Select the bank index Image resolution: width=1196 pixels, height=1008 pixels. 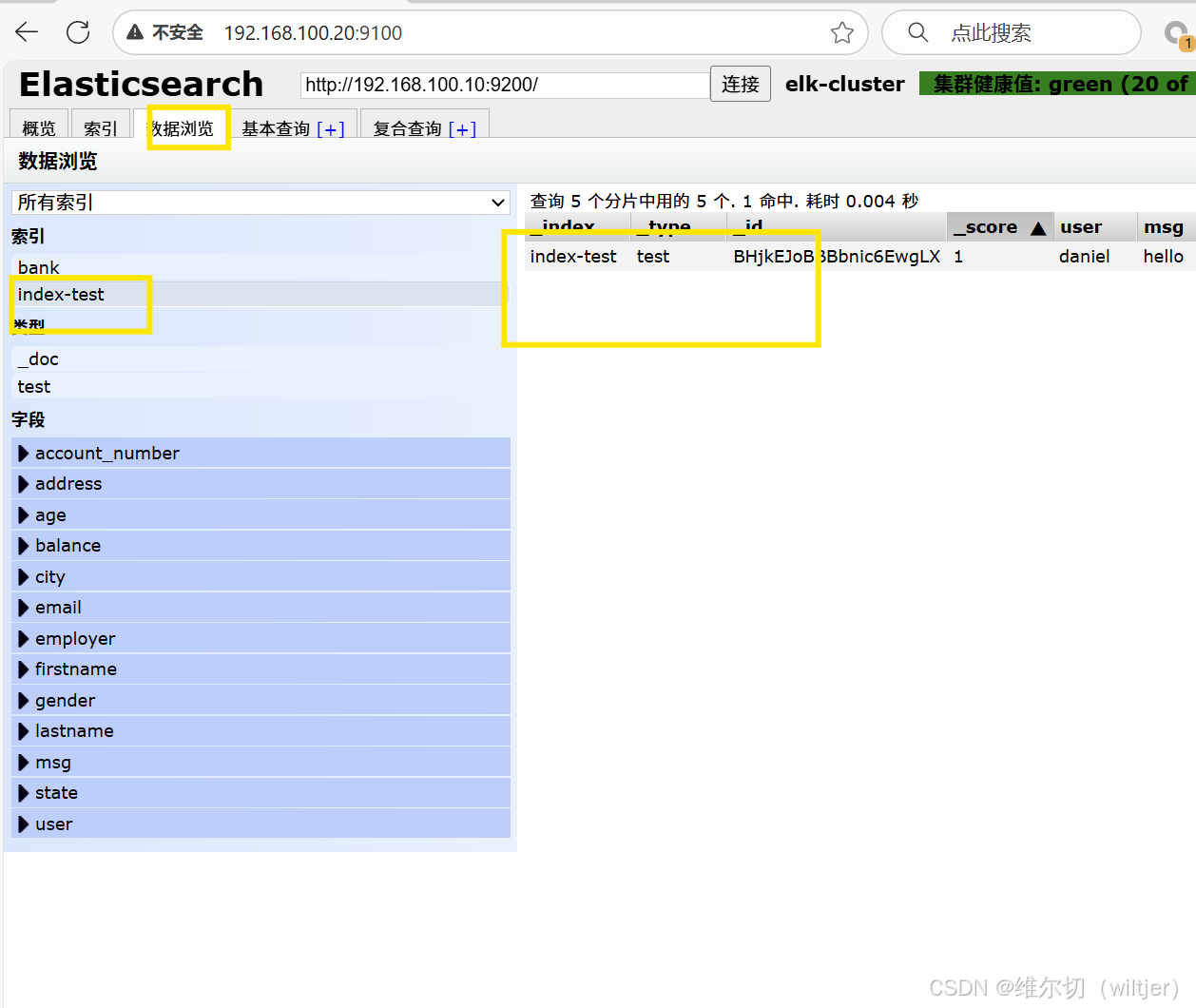tap(260, 267)
